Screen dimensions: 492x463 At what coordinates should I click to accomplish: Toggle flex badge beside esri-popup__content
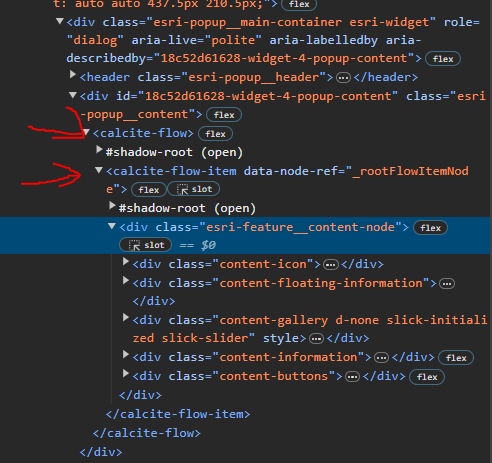coord(224,115)
